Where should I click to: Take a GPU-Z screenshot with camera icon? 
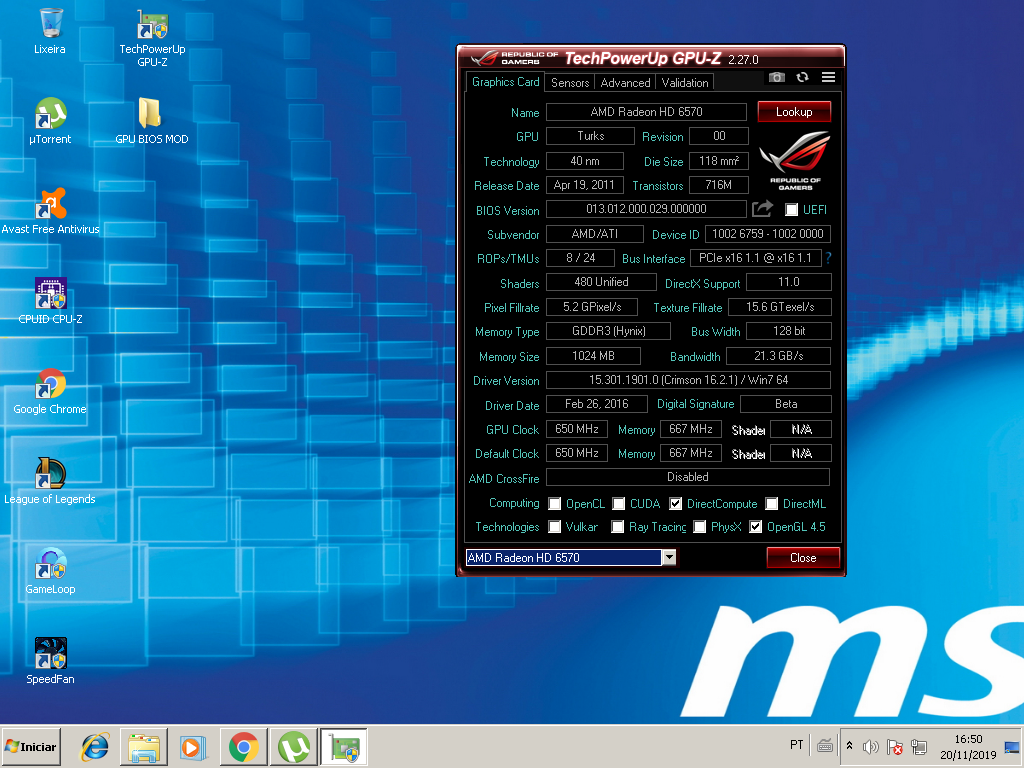coord(776,77)
